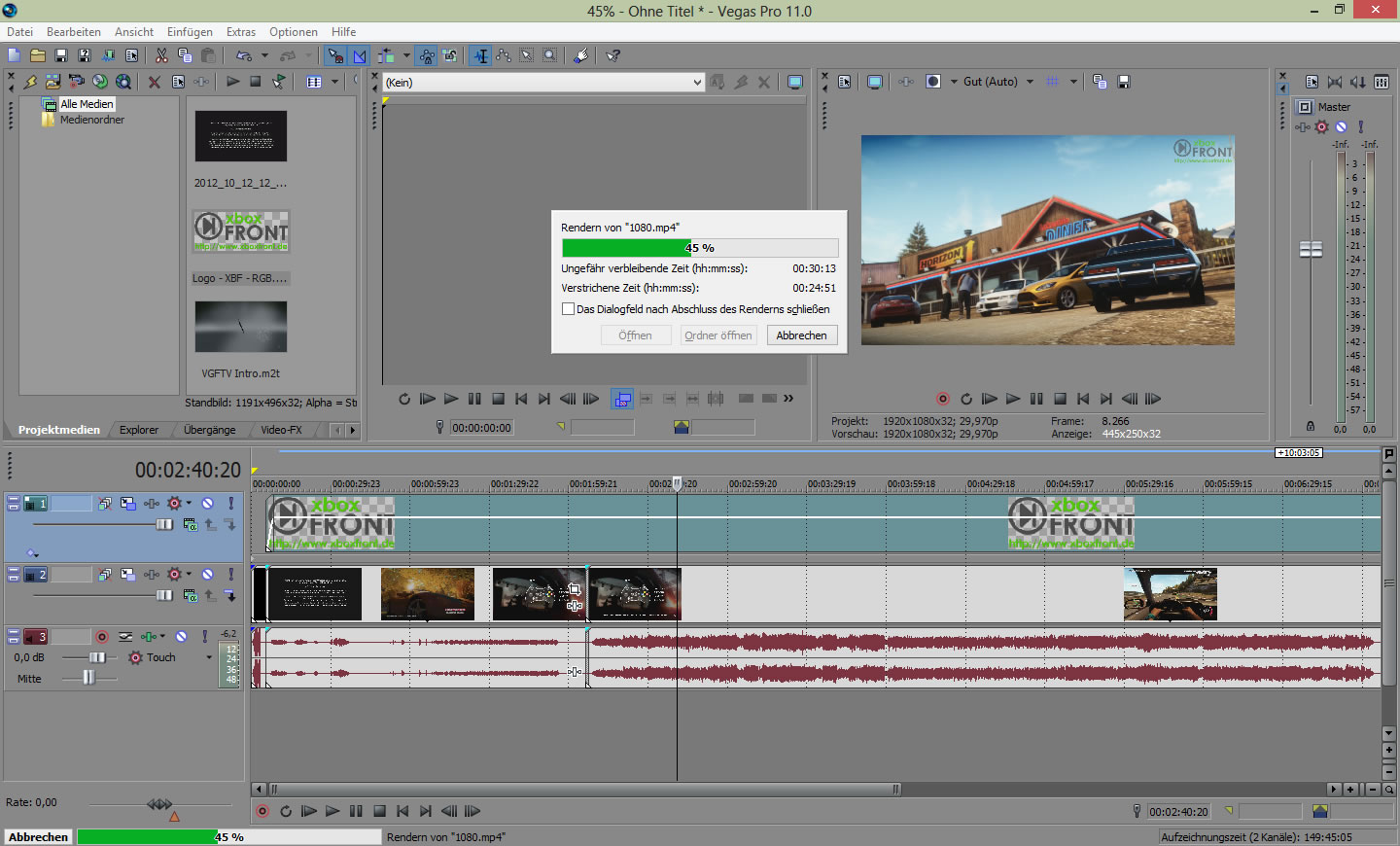Screen dimensions: 1400x846
Task: Click Abbrechen button in status bar
Action: 39,837
